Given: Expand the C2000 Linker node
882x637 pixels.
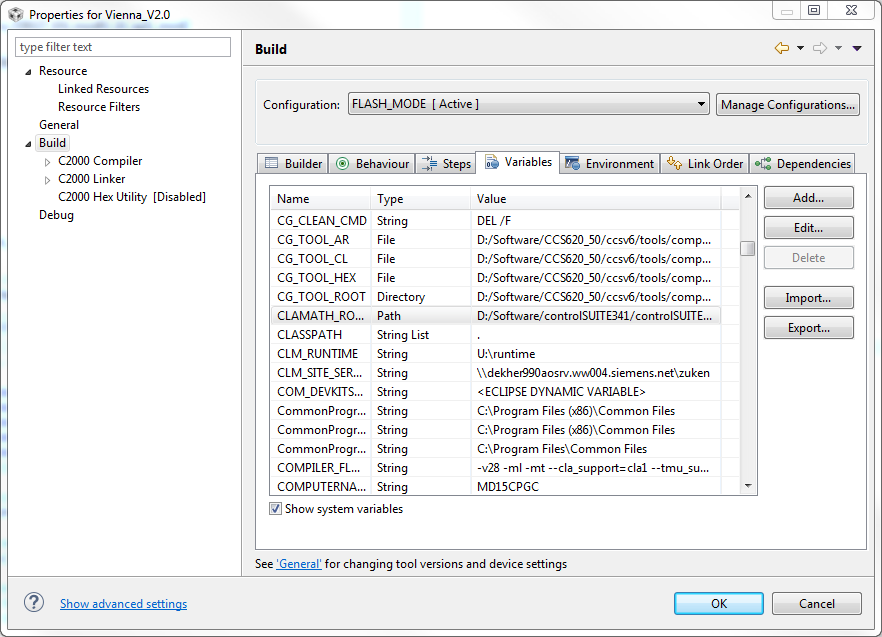Looking at the screenshot, I should pyautogui.click(x=47, y=180).
